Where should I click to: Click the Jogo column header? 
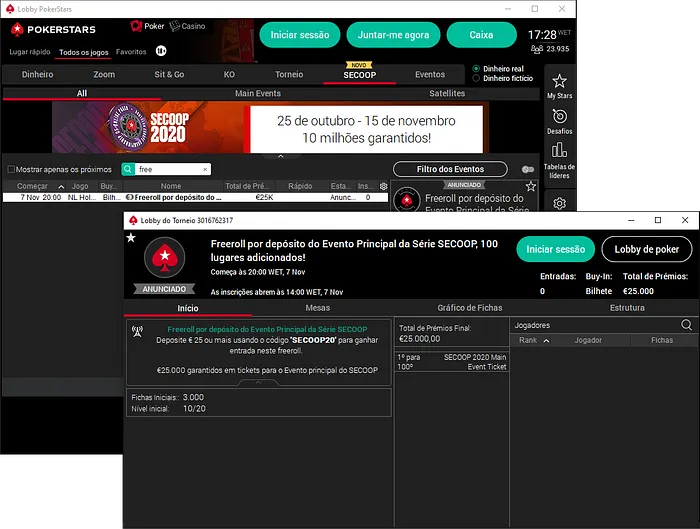[80, 186]
